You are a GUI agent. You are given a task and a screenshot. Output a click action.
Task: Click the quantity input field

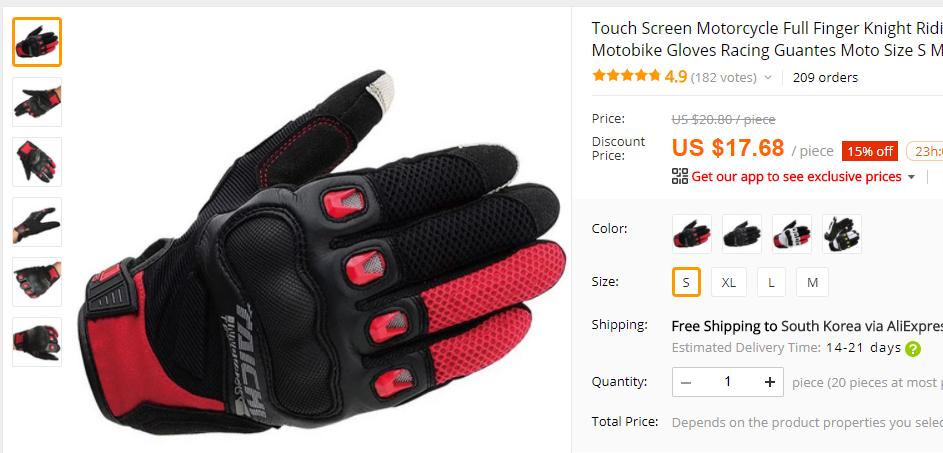click(728, 382)
